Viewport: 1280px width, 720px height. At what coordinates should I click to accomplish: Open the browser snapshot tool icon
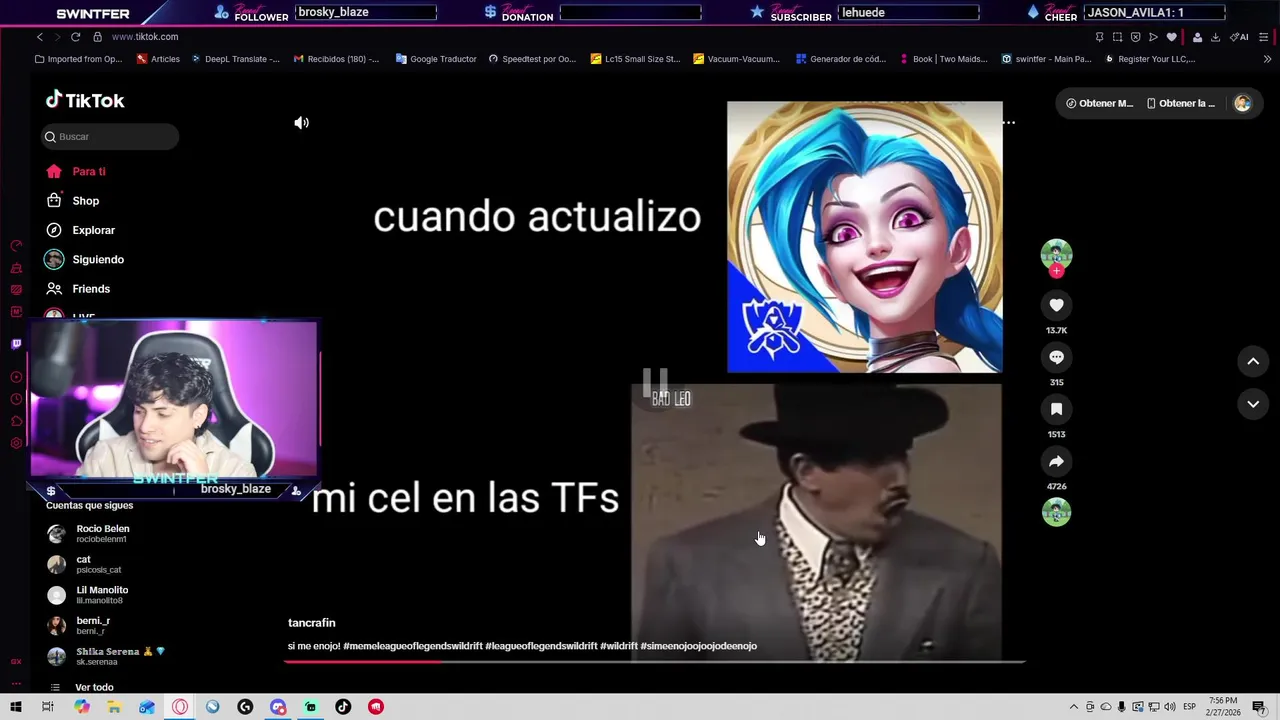pos(1117,37)
